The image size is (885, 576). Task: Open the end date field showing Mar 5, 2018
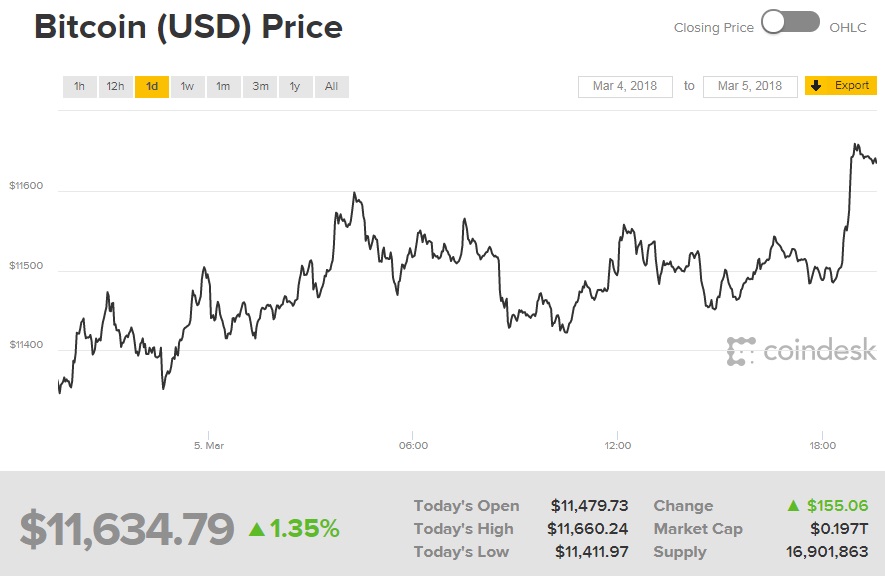[x=750, y=86]
